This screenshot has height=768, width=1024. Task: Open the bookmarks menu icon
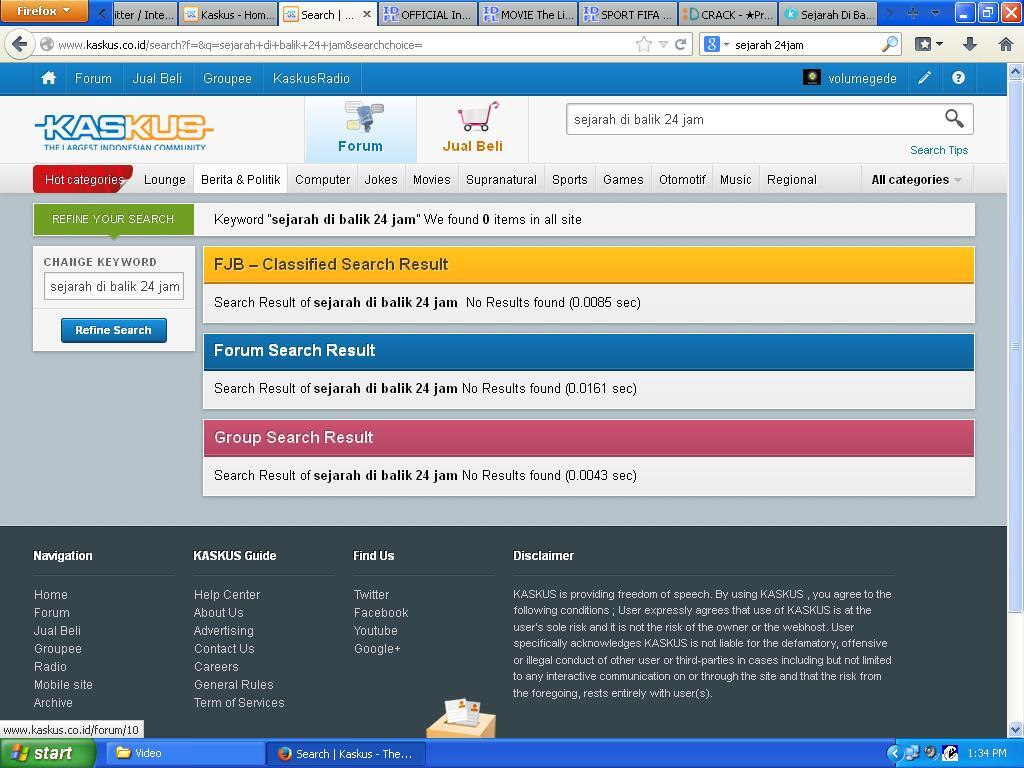tap(929, 44)
